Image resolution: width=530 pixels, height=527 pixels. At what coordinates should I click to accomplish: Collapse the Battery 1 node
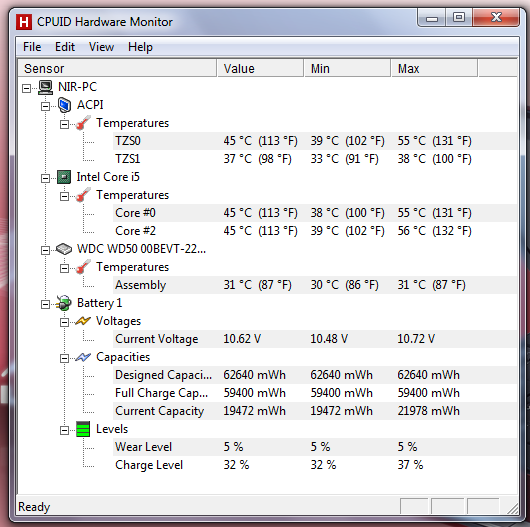[x=45, y=305]
